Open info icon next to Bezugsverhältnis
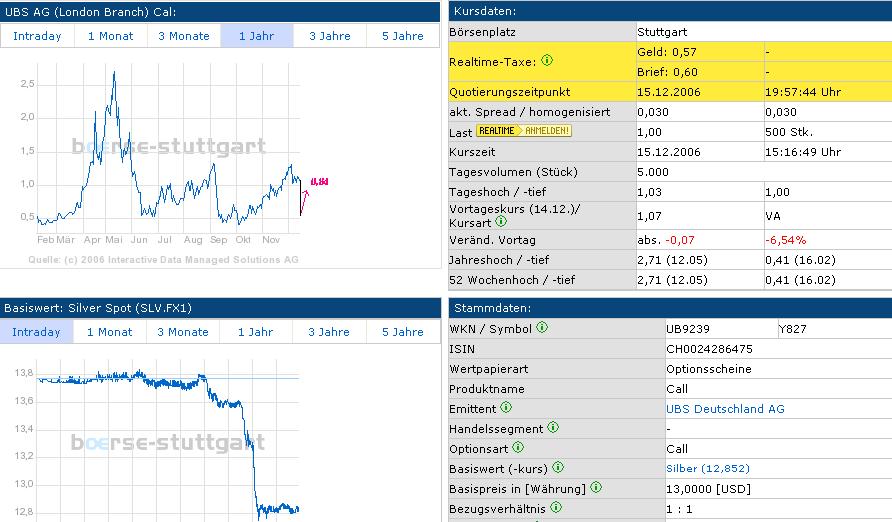This screenshot has width=892, height=522. click(x=556, y=507)
